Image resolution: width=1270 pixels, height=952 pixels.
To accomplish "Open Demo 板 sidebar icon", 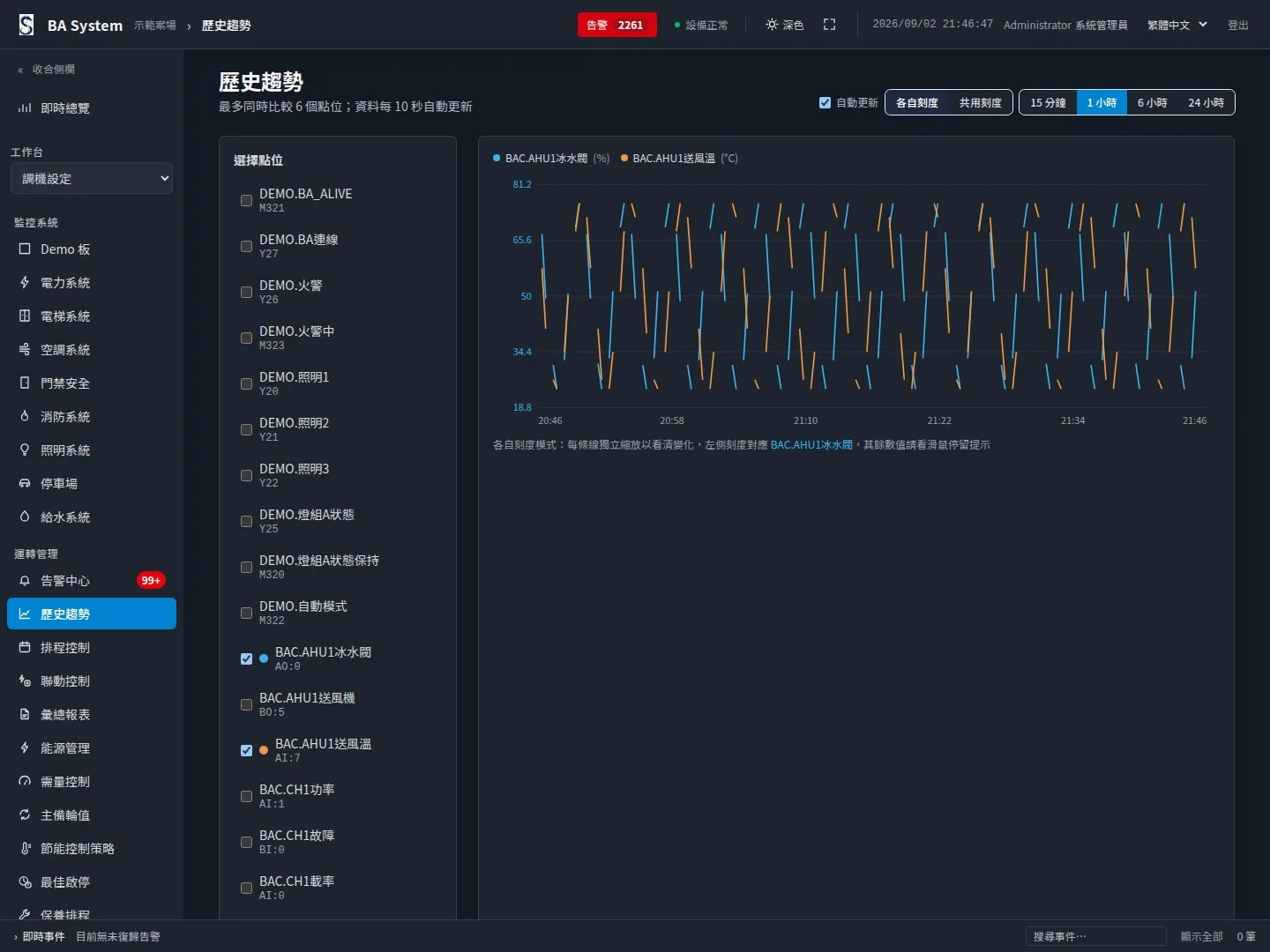I will pyautogui.click(x=25, y=249).
